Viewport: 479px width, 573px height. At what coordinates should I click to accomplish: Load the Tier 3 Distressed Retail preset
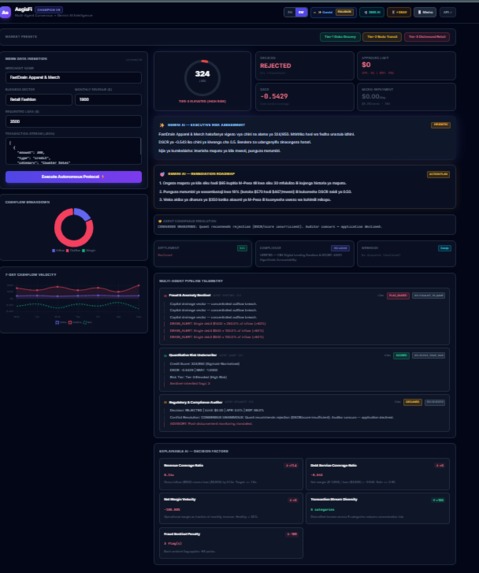(427, 37)
